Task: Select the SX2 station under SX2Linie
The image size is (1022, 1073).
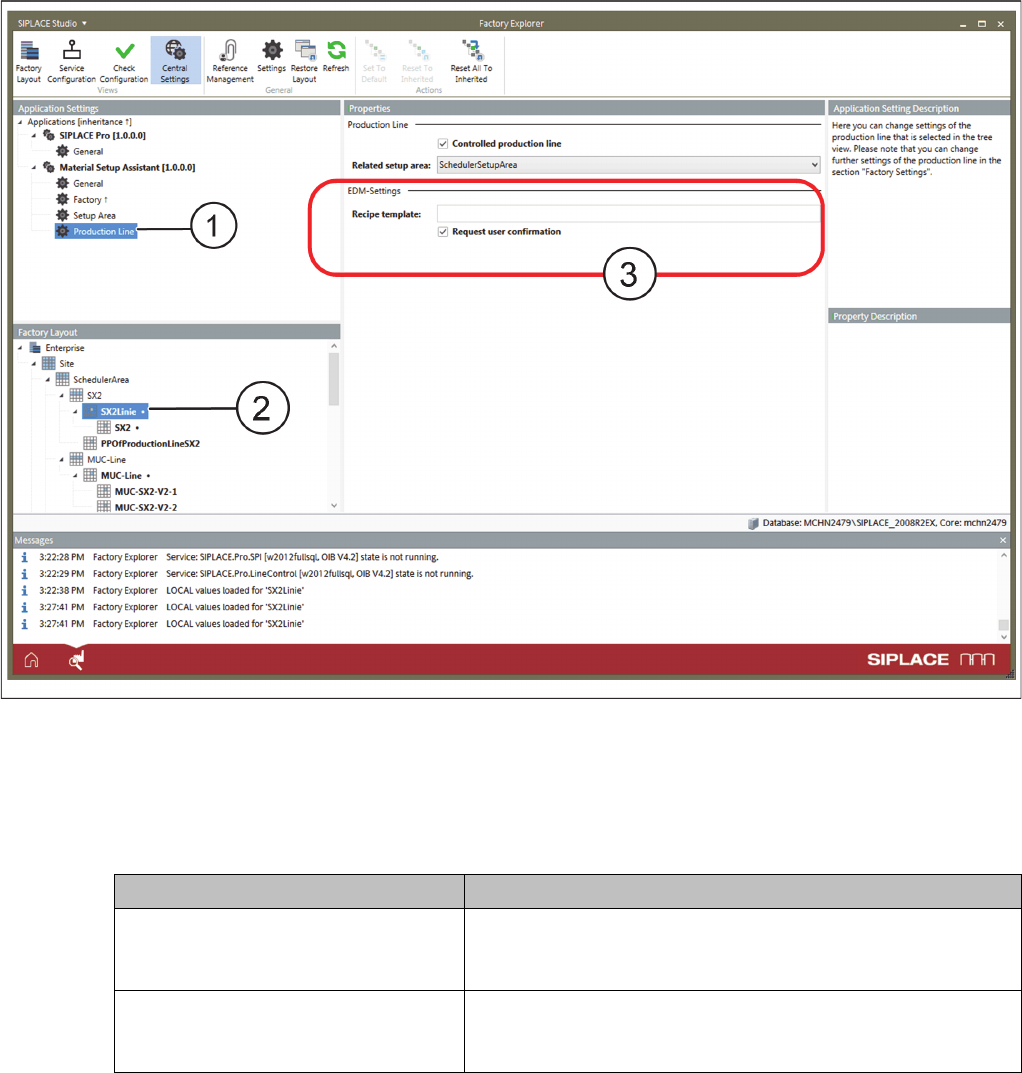Action: point(123,428)
